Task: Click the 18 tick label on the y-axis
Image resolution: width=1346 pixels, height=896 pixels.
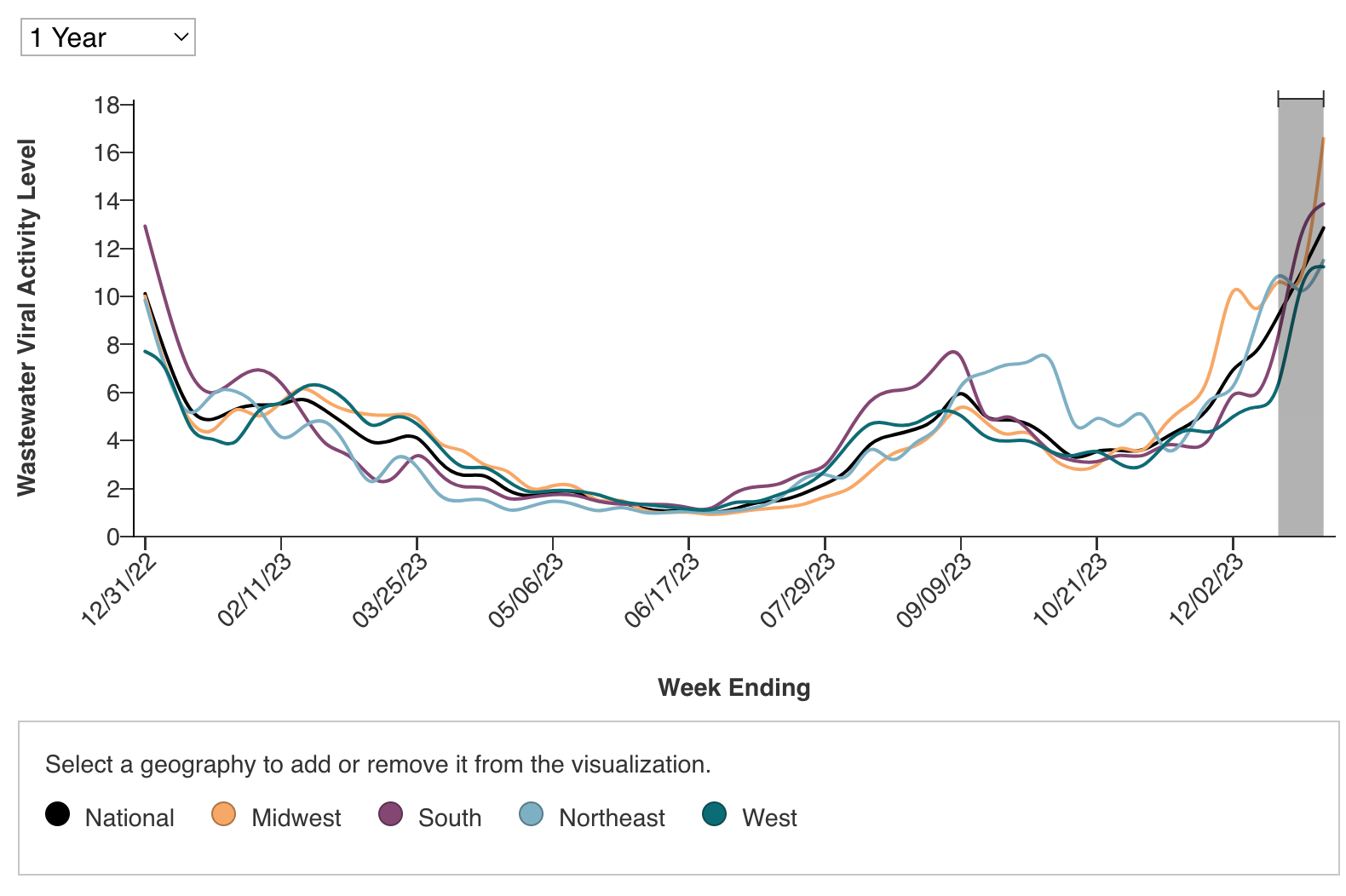Action: (106, 105)
